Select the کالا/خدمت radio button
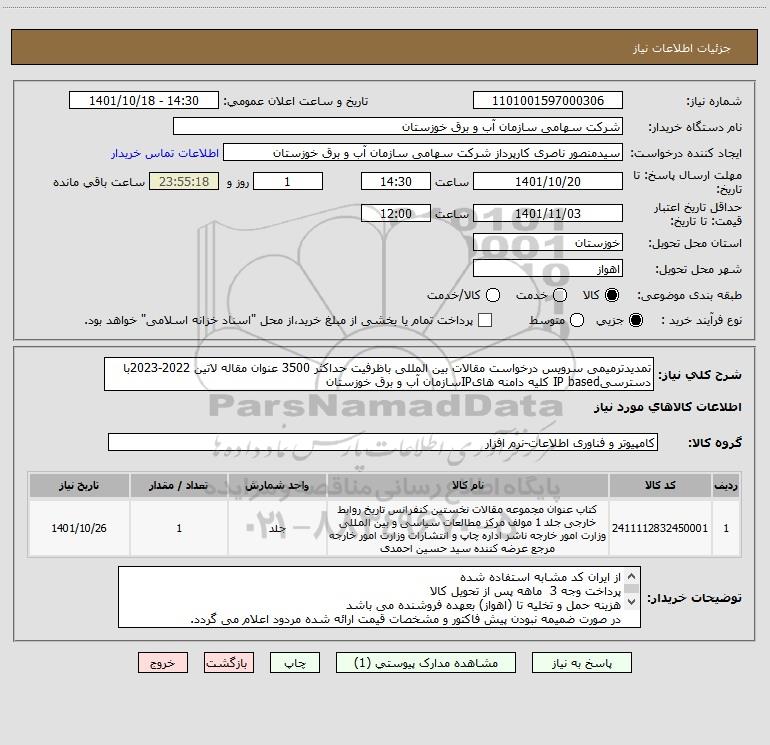Viewport: 770px width, 745px height. (493, 295)
